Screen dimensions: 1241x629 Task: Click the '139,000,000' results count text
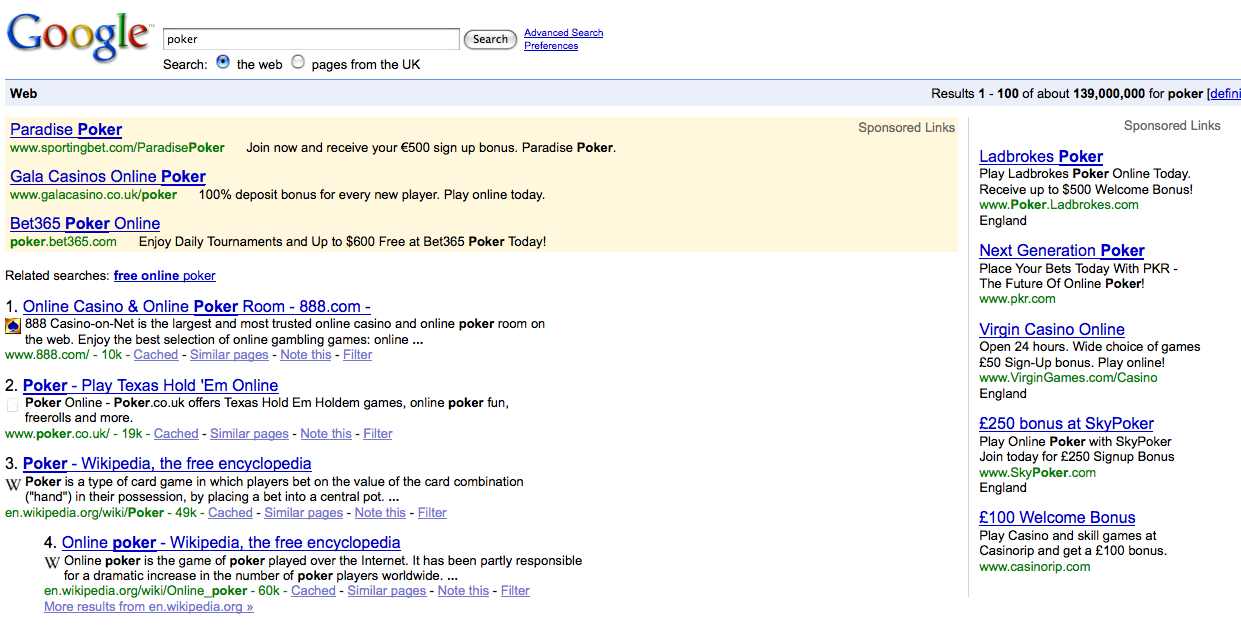coord(1109,94)
